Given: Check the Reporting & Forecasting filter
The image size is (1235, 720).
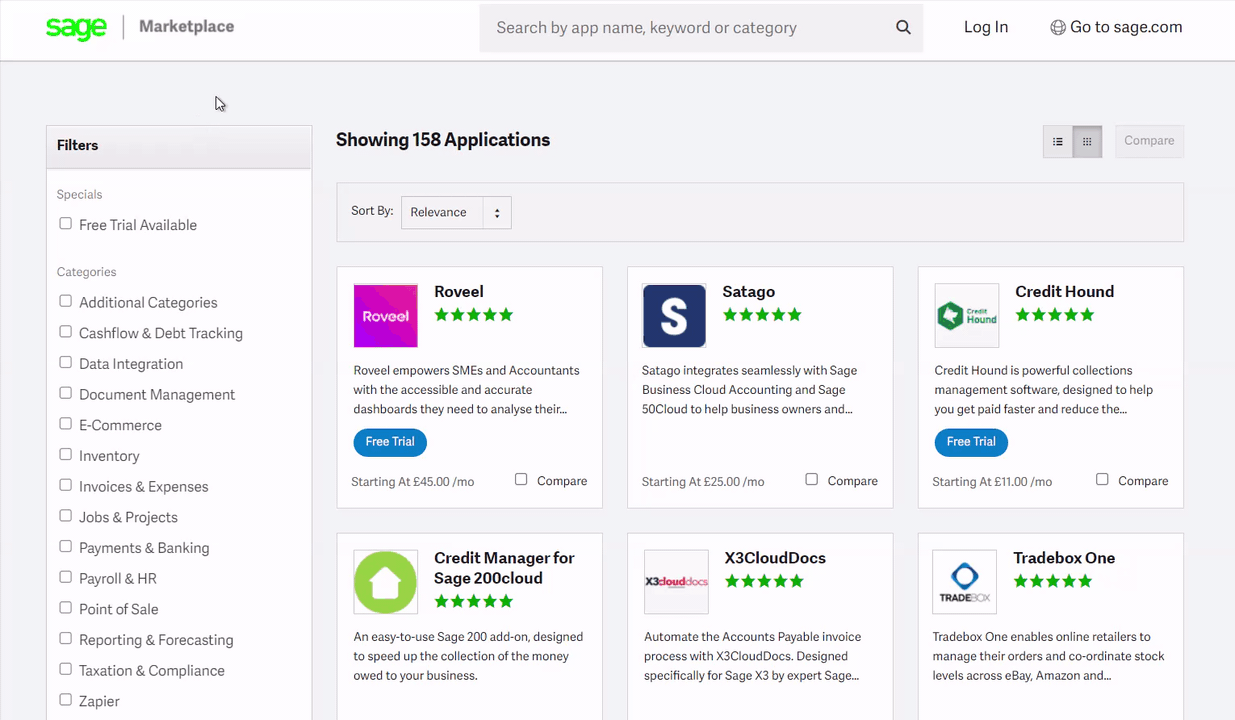Looking at the screenshot, I should coord(66,639).
